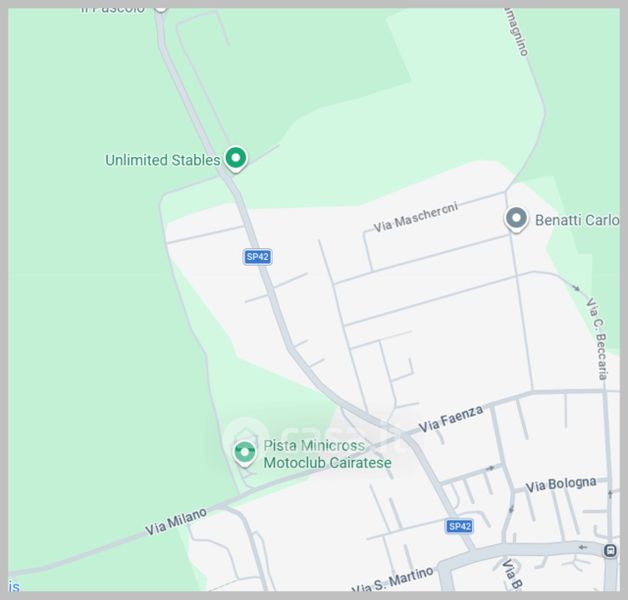Click the Unlimited Stables green pin
The height and width of the screenshot is (600, 628).
(x=236, y=159)
